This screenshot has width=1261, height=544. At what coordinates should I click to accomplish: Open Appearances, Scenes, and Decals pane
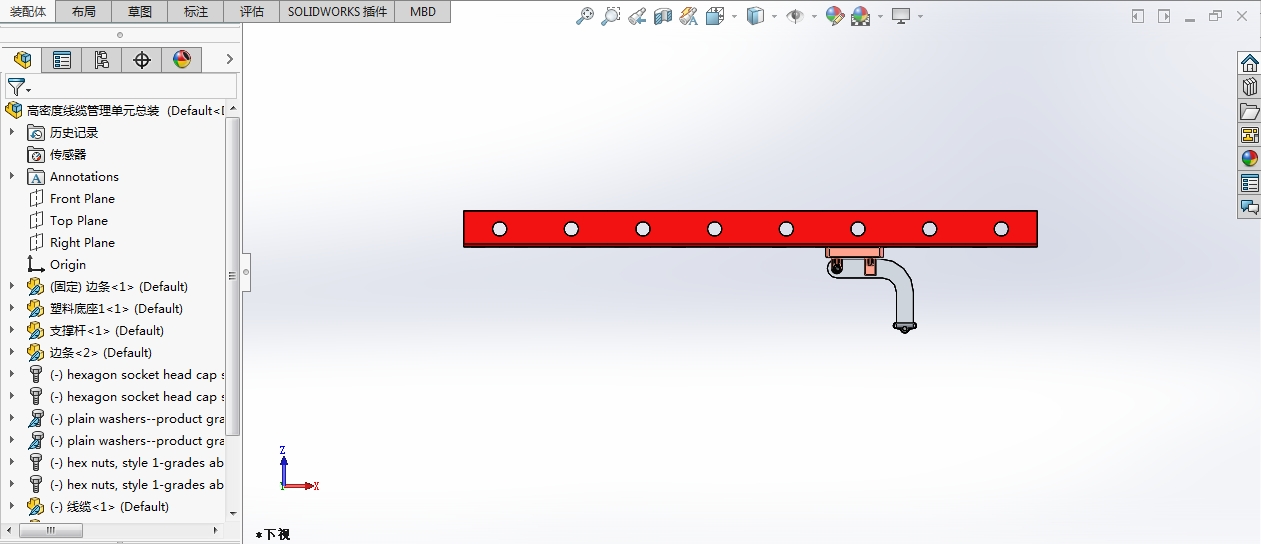click(x=1249, y=159)
